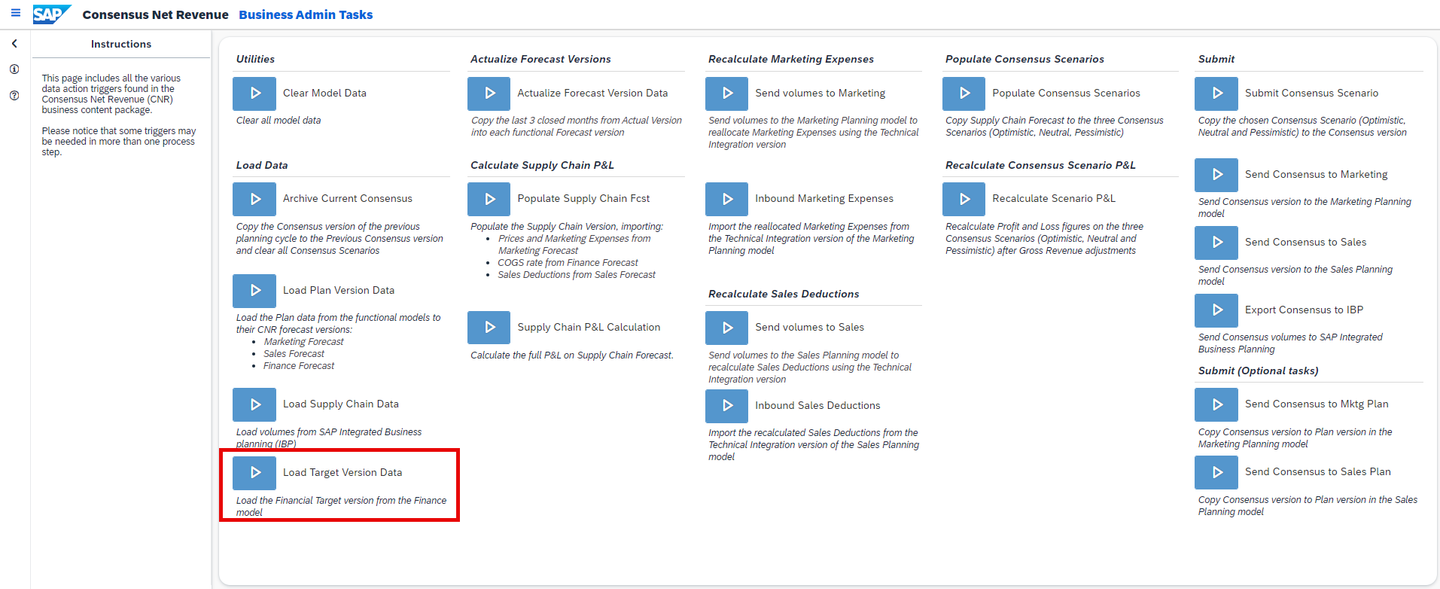This screenshot has width=1440, height=589.
Task: Run the Clear Model Data trigger
Action: (254, 93)
